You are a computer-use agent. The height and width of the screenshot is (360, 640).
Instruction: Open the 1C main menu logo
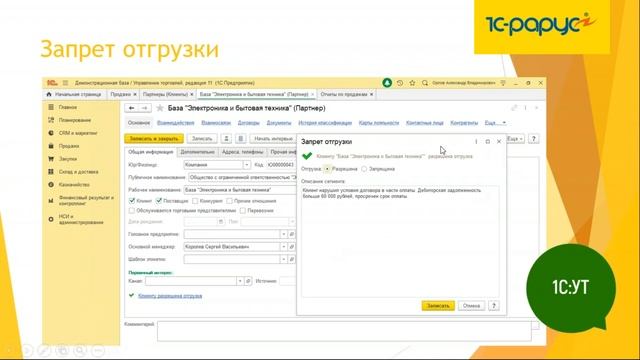(x=52, y=83)
